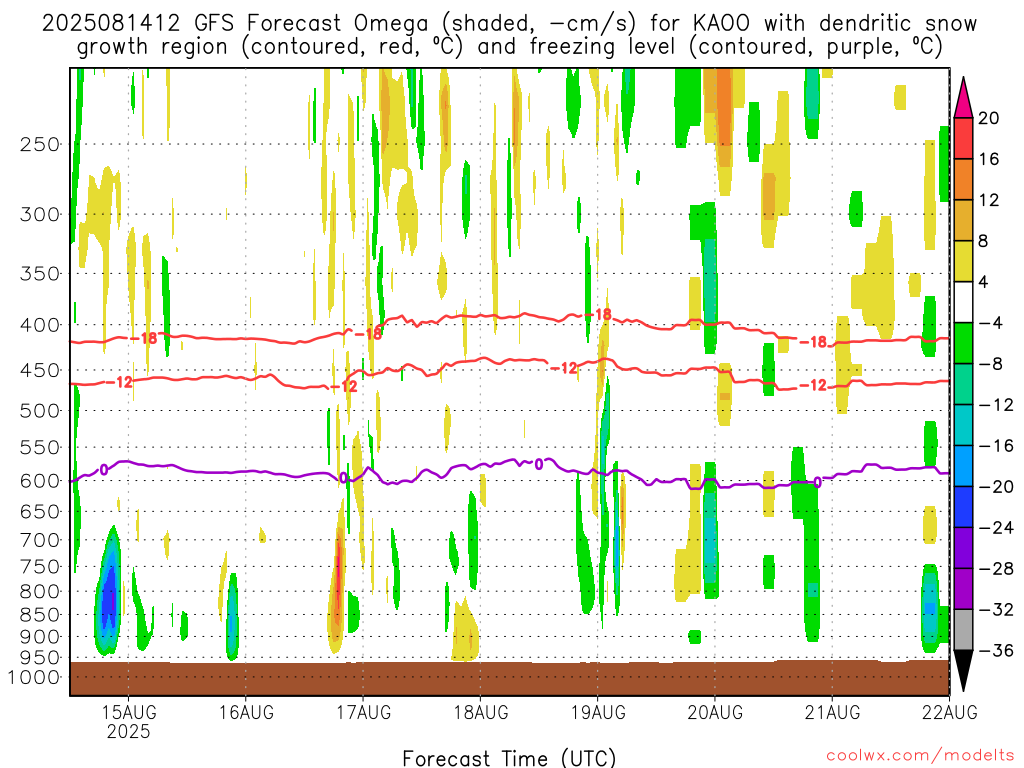The image size is (1024, 768).
Task: Click the 900 pressure level label
Action: point(40,637)
